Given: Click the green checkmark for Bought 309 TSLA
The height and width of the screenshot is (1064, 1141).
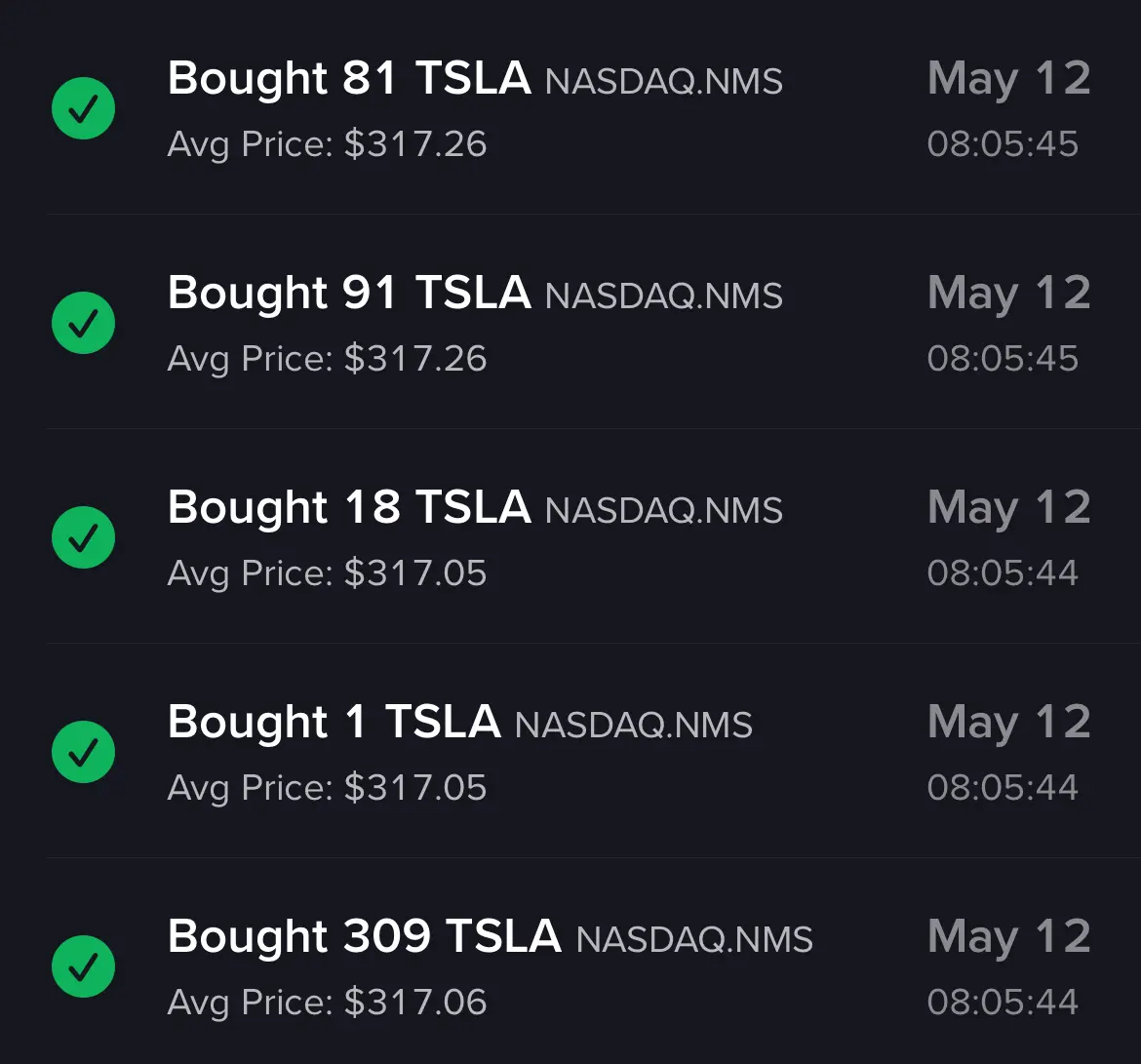Looking at the screenshot, I should 83,966.
